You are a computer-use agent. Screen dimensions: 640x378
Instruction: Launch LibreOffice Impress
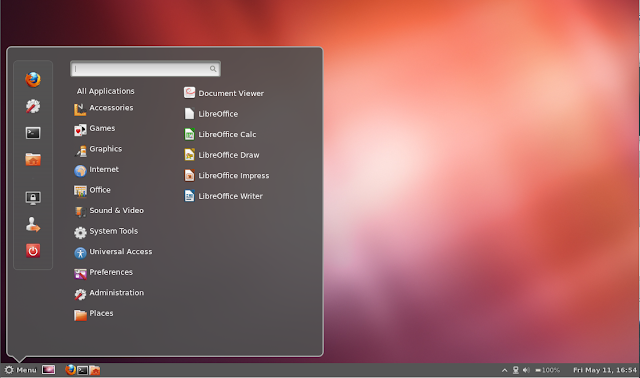coord(227,176)
